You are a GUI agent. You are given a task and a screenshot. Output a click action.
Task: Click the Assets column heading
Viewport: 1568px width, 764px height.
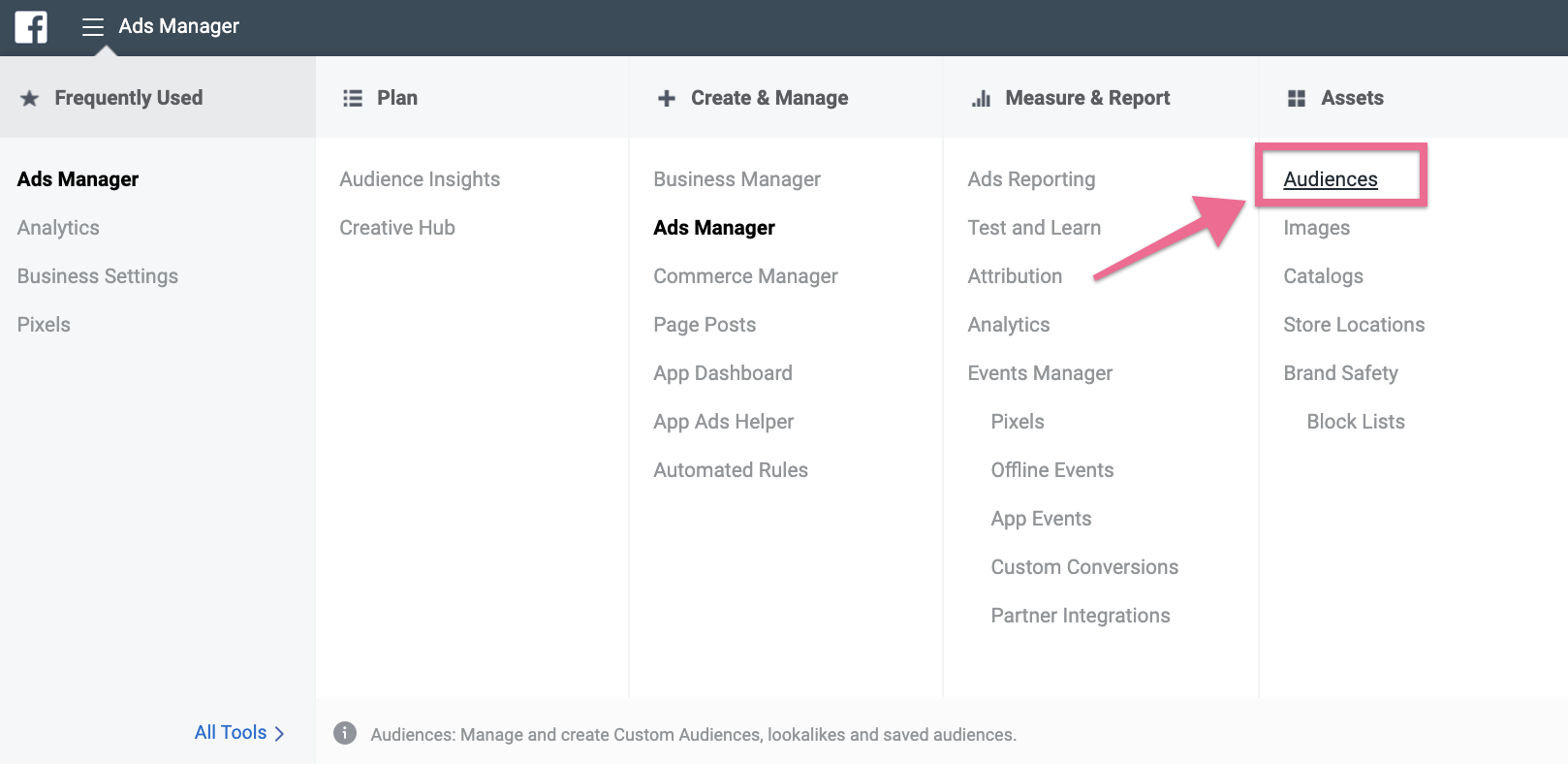tap(1352, 98)
